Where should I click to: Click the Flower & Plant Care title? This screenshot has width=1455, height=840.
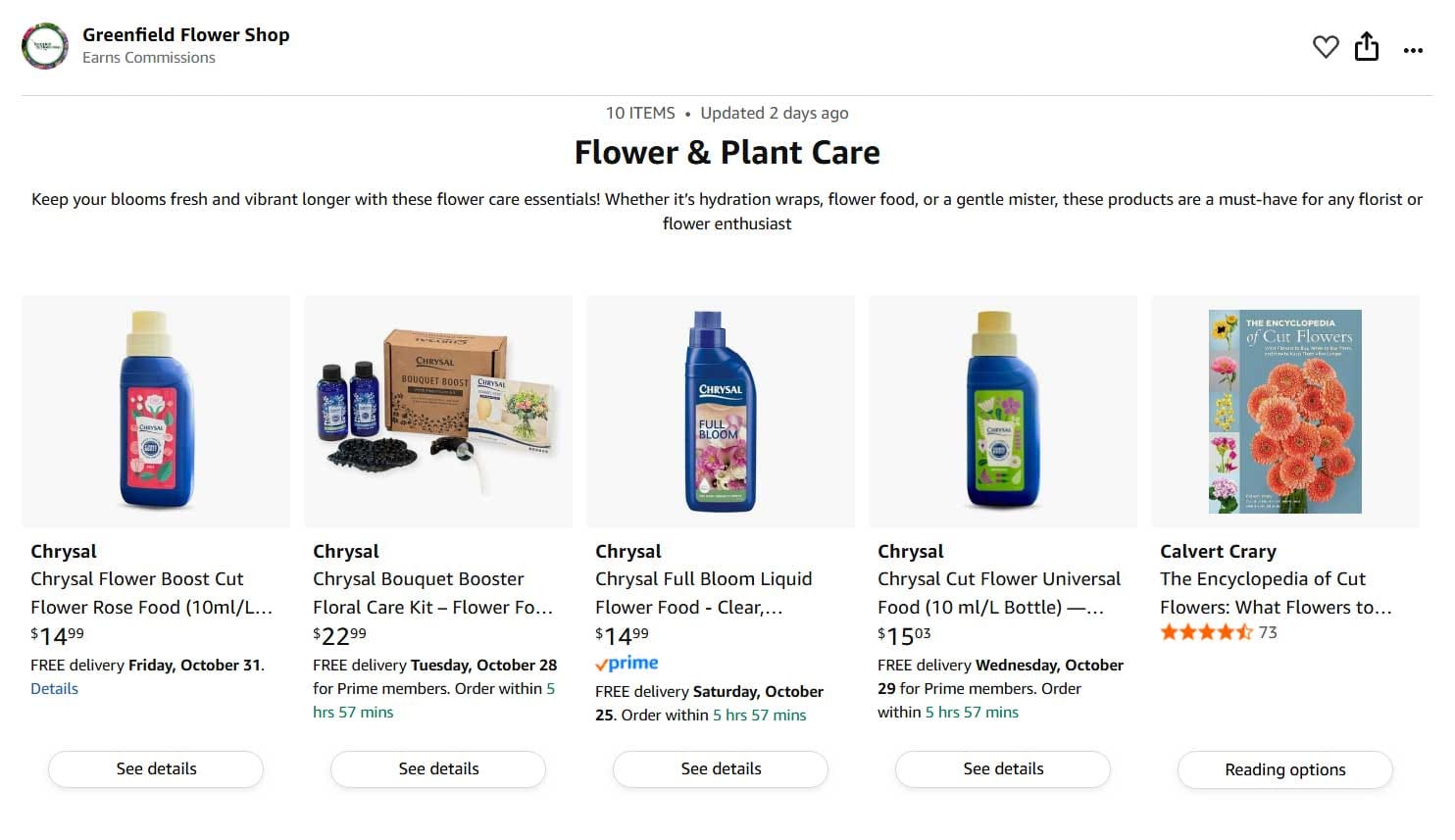coord(727,152)
